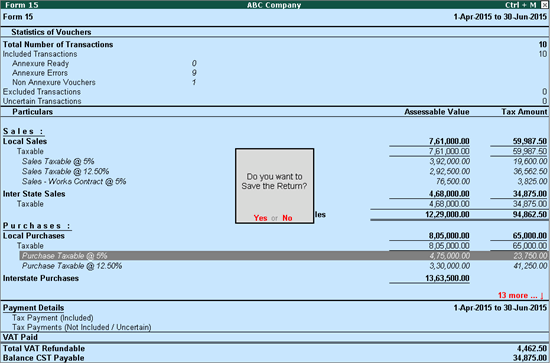Open Tax Payments (Not Included / Uncertain)
The height and width of the screenshot is (363, 550).
pos(82,327)
